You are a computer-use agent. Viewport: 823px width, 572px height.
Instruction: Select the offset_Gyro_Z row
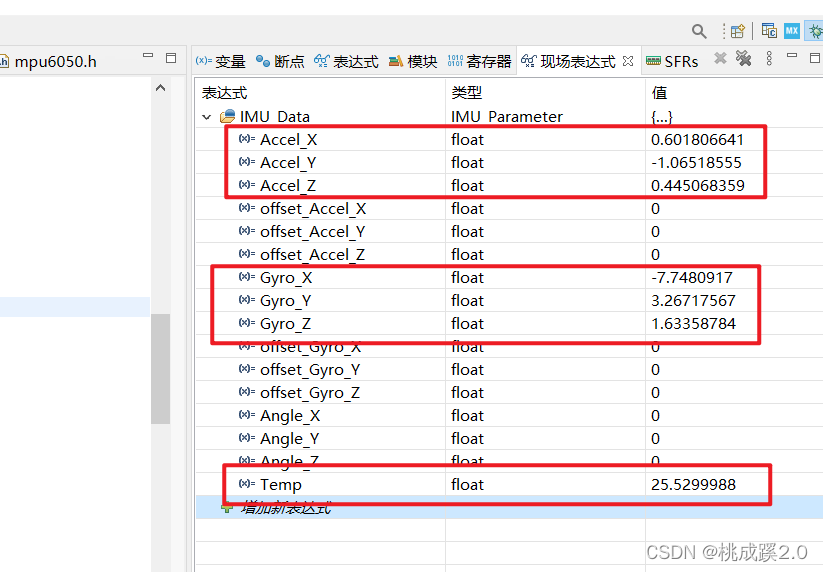509,393
